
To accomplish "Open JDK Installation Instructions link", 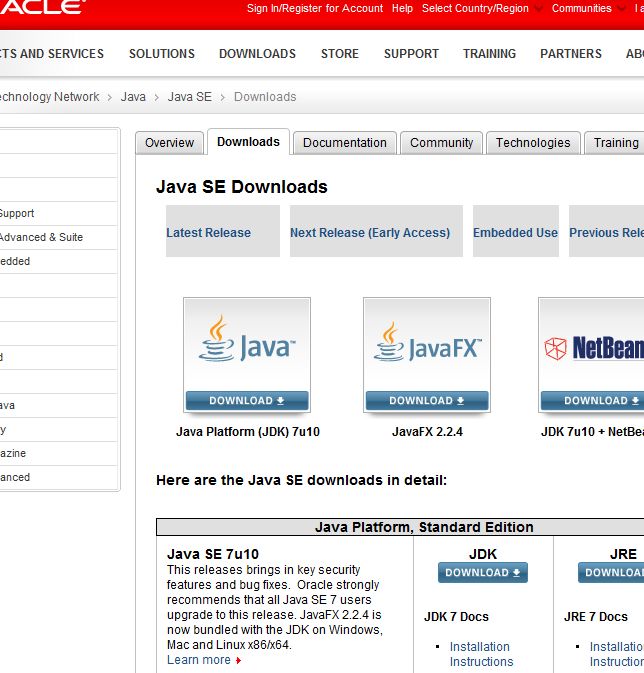I will 481,654.
